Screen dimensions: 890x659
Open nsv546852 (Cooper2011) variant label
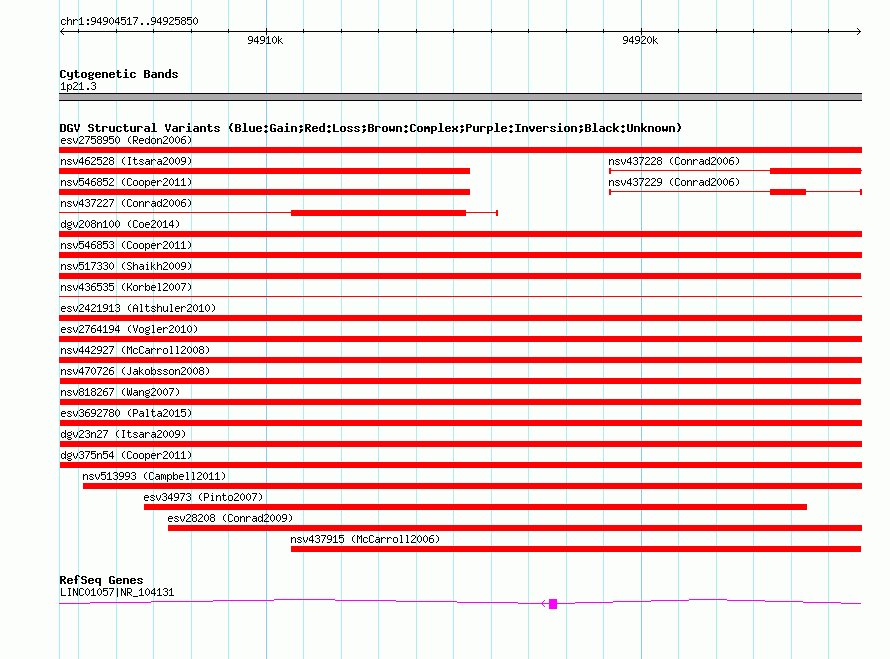[x=126, y=182]
